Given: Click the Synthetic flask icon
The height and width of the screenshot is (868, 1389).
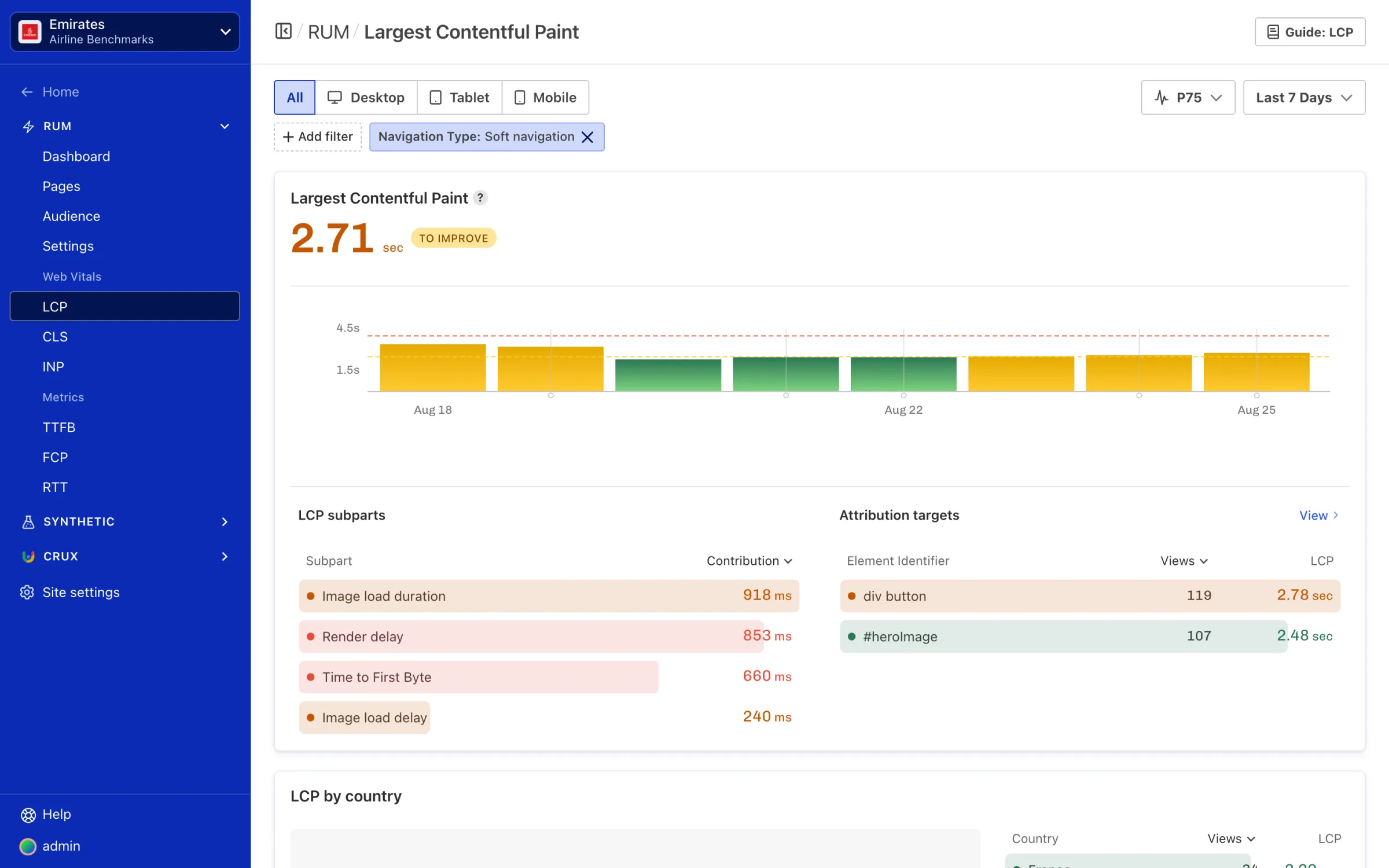Looking at the screenshot, I should pos(28,522).
